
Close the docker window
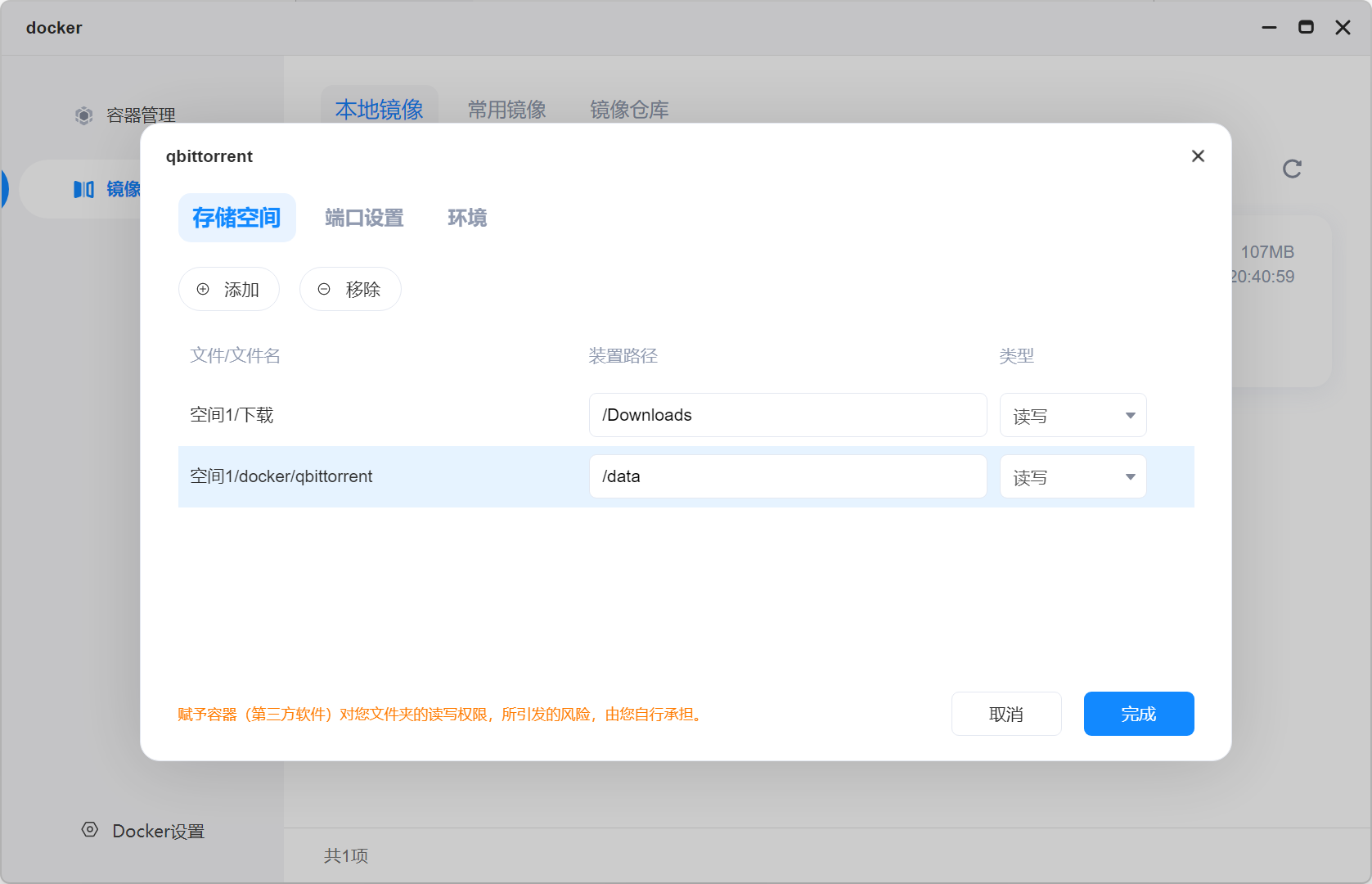[1343, 27]
